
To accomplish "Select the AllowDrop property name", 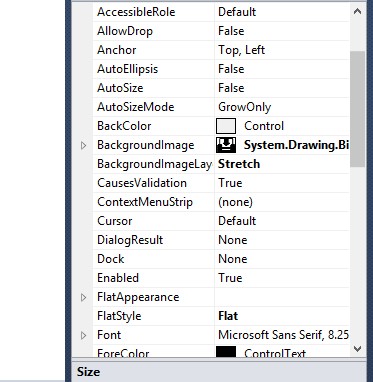I will [x=125, y=31].
